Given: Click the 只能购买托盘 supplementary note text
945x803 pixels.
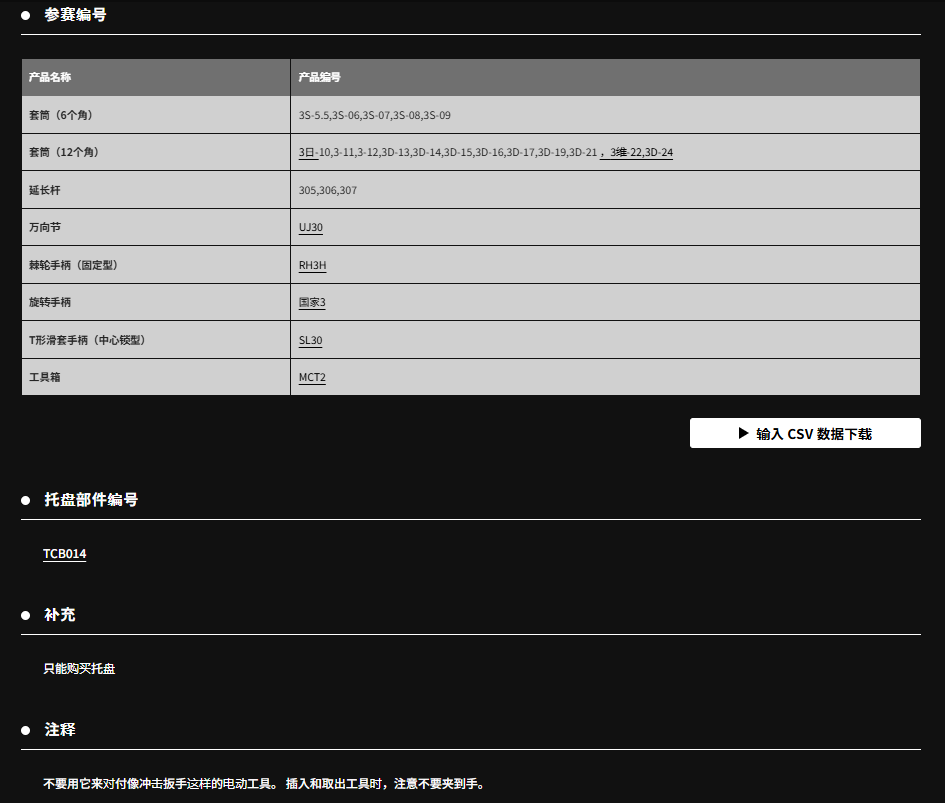Looking at the screenshot, I should coord(79,668).
